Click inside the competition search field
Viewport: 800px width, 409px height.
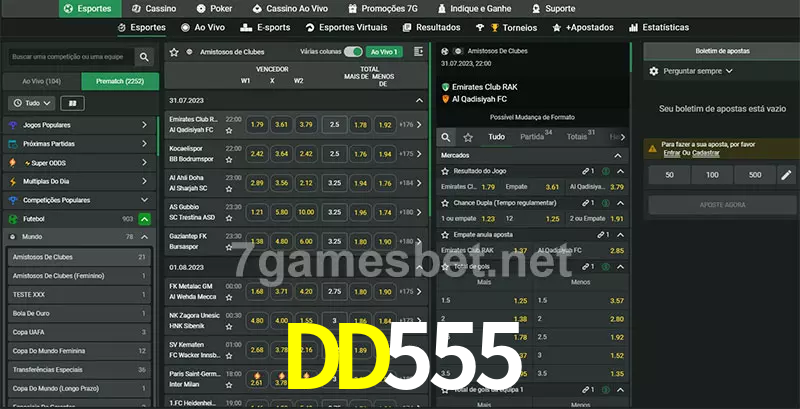point(68,58)
